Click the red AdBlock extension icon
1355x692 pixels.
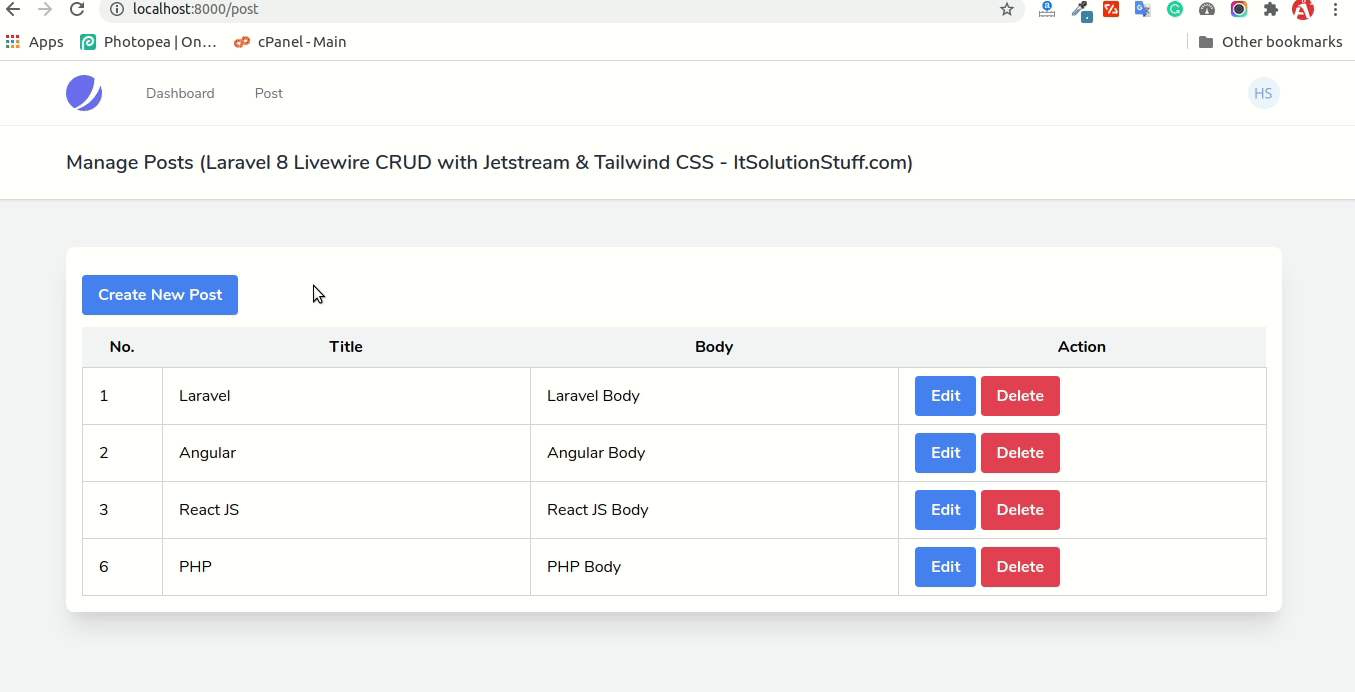click(x=1301, y=10)
